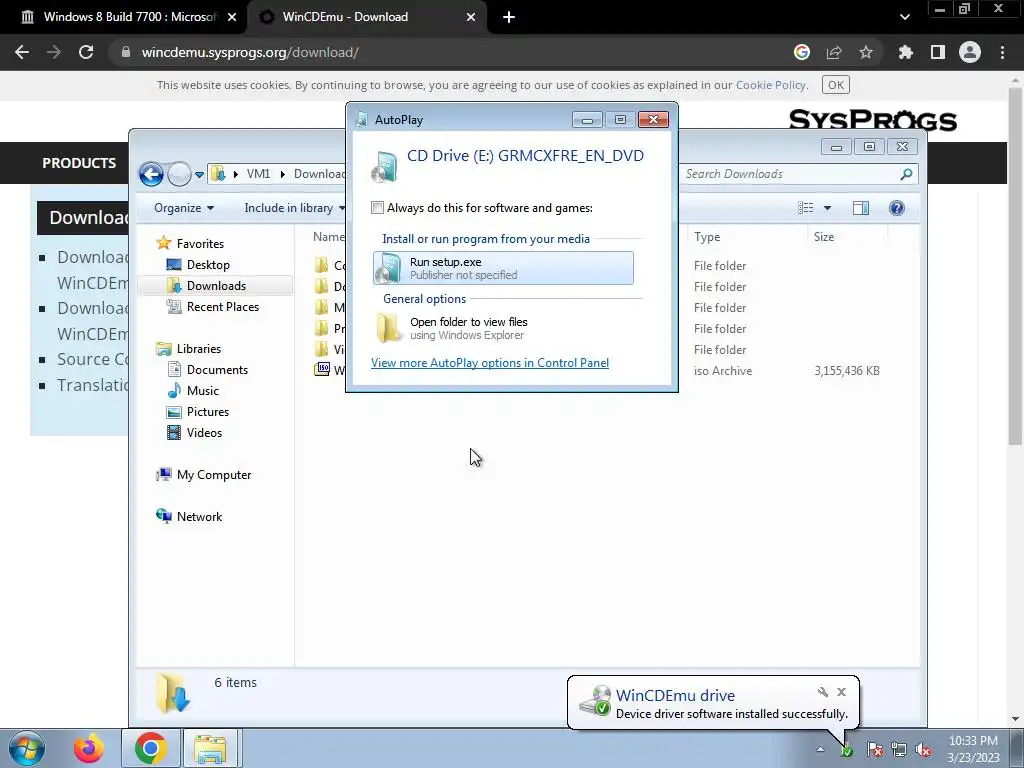Click the WinCDEmu drive notification title
Screen dimensions: 1024x768
tap(675, 696)
